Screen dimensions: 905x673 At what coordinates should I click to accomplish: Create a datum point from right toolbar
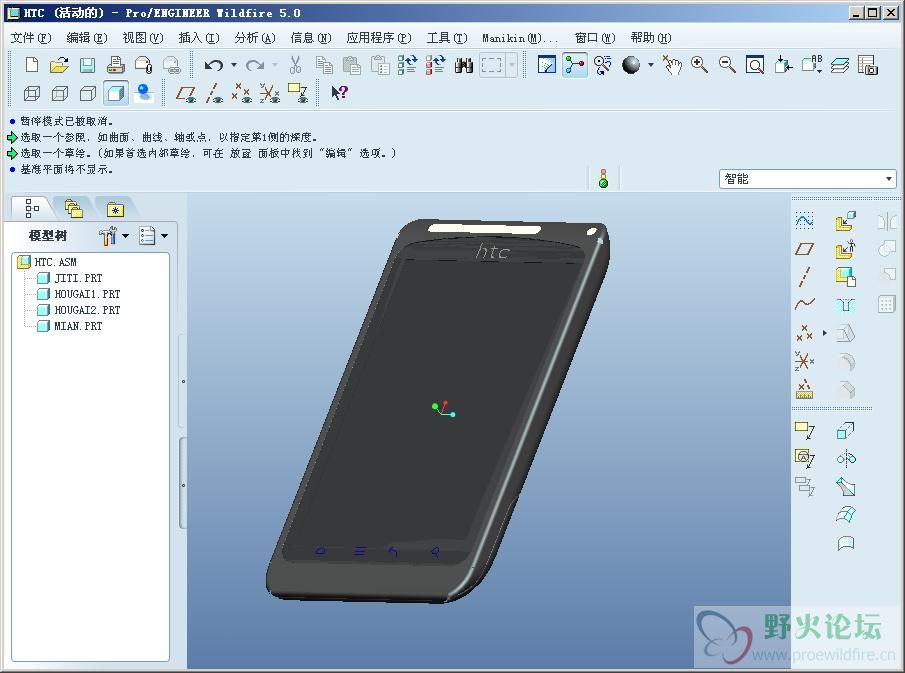(805, 333)
